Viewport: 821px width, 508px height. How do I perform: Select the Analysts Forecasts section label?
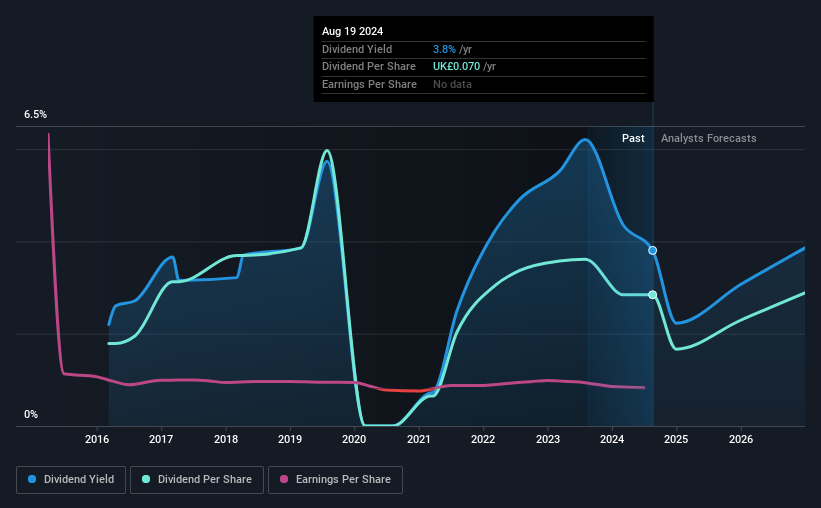[708, 138]
